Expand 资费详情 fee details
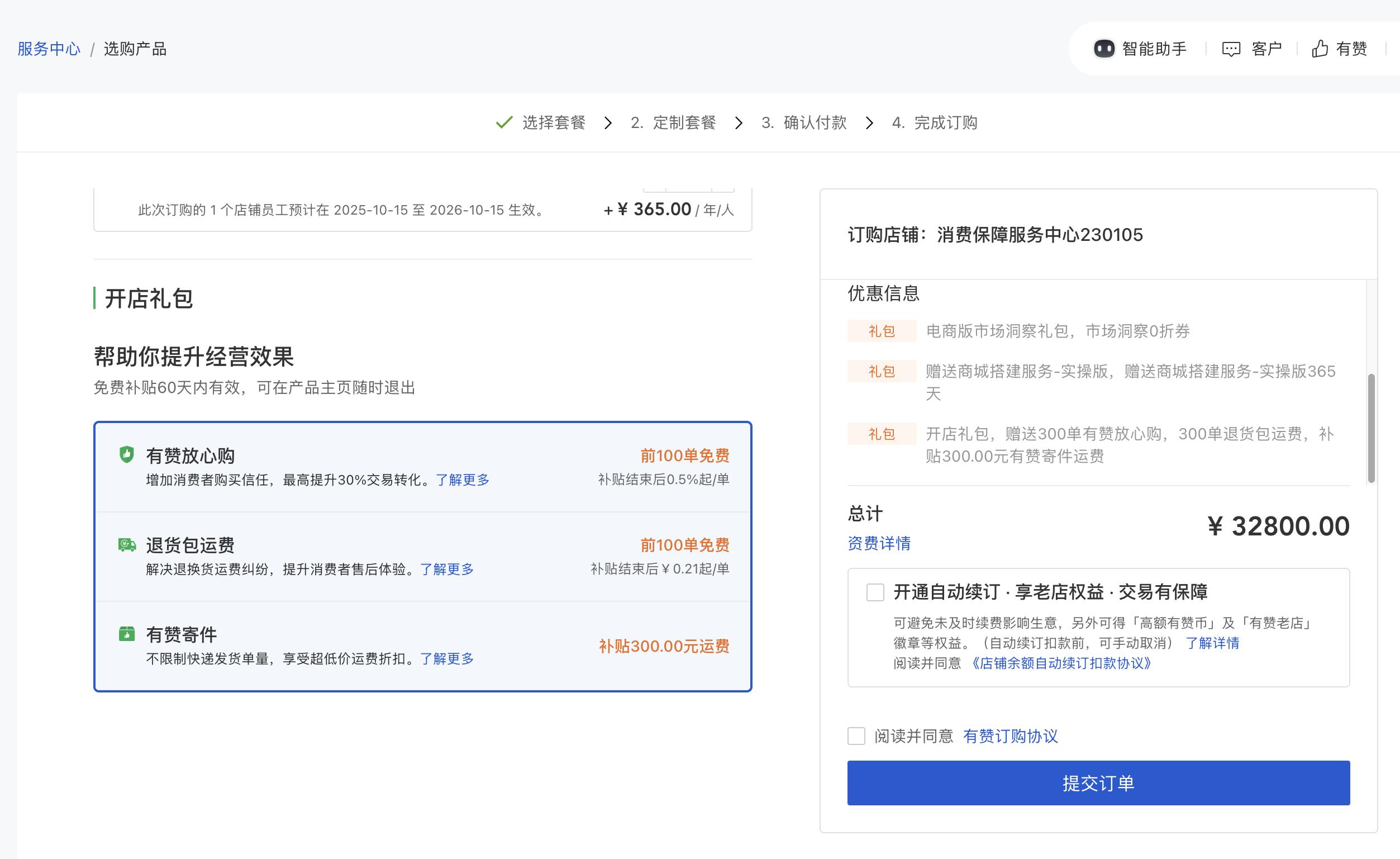Viewport: 1400px width, 859px height. [879, 543]
